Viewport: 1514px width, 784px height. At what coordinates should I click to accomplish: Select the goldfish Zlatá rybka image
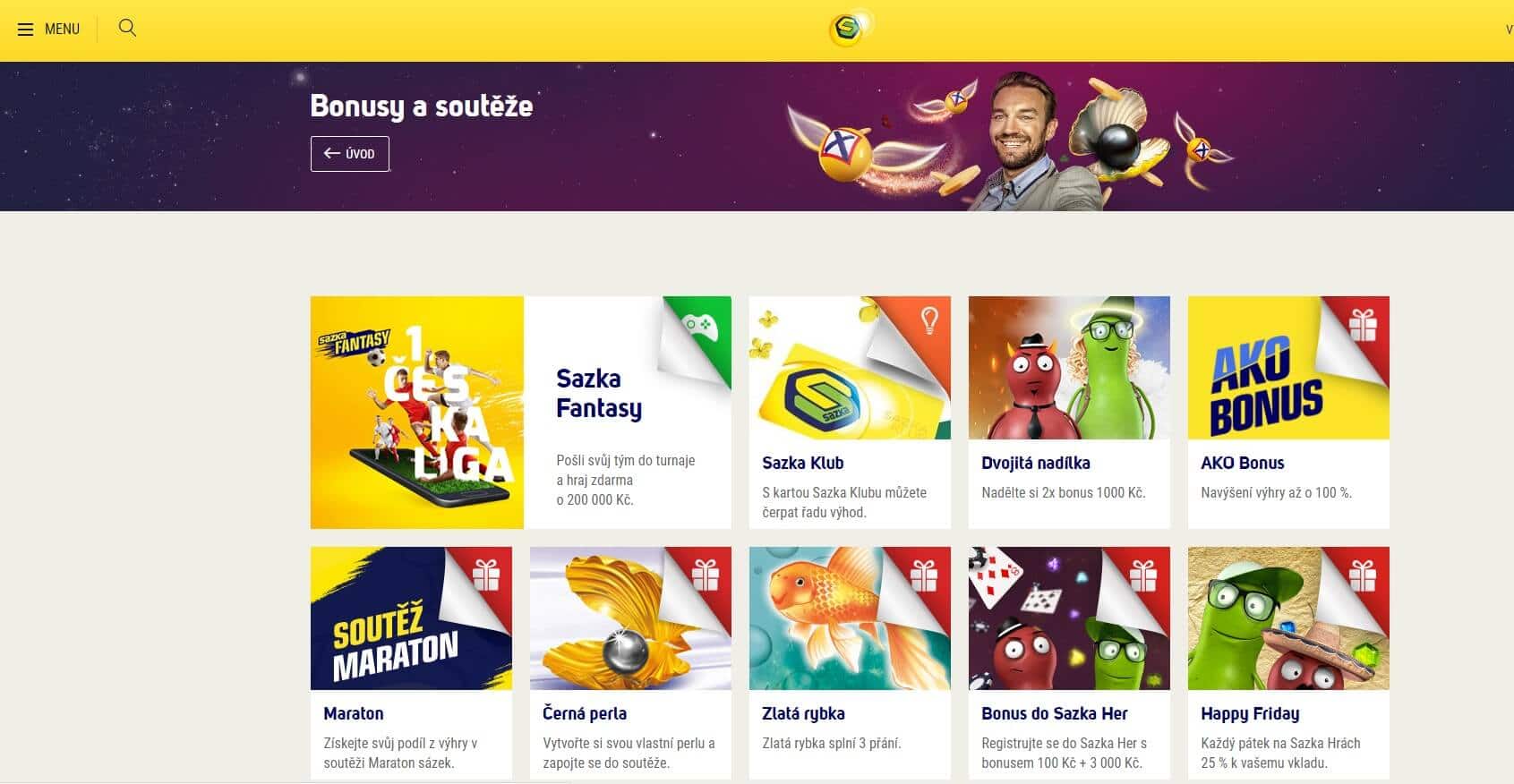(x=850, y=618)
